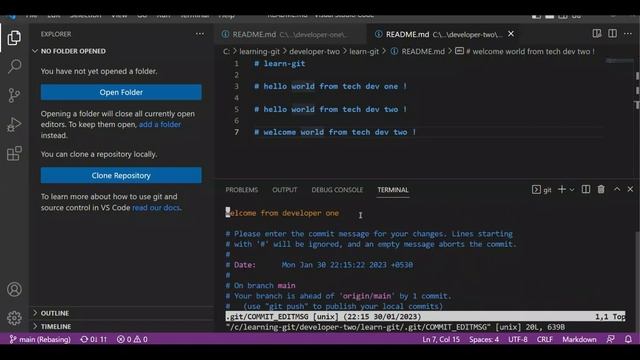Open the Explorer view in activity bar
Image resolution: width=640 pixels, height=360 pixels.
click(x=14, y=38)
